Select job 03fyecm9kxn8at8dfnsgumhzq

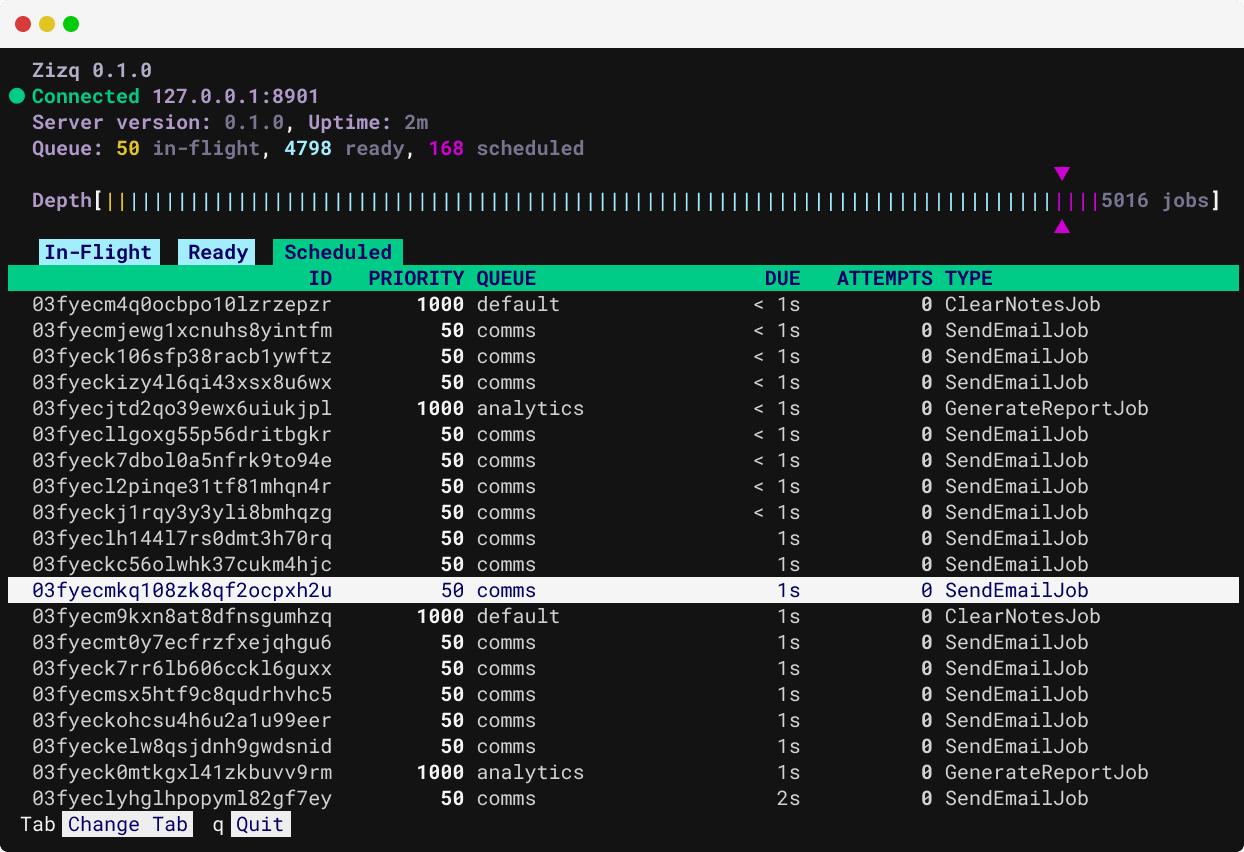click(622, 616)
